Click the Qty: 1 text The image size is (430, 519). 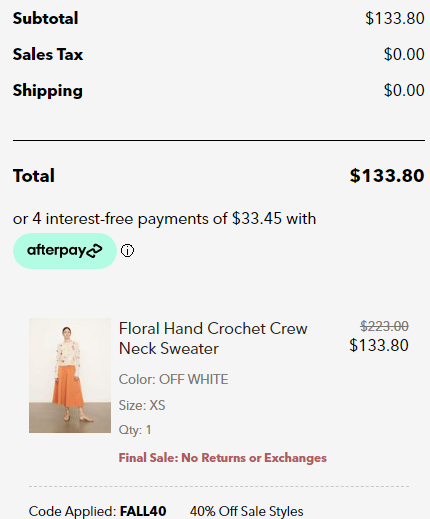coord(135,430)
